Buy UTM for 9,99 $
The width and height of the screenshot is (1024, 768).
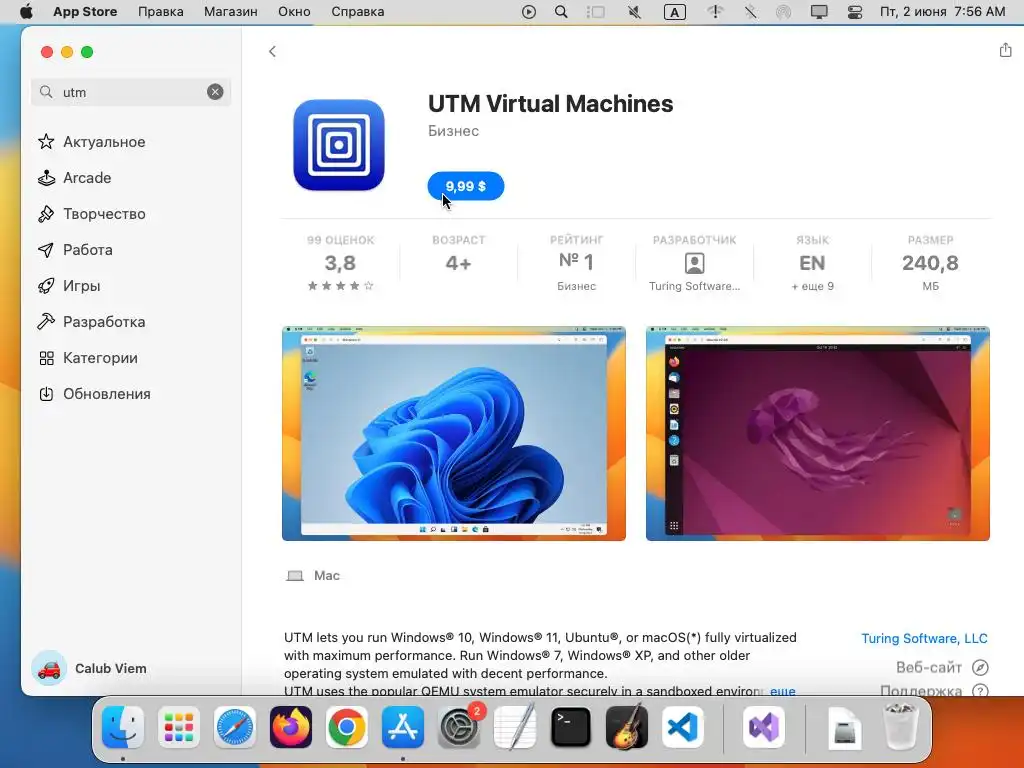point(466,186)
